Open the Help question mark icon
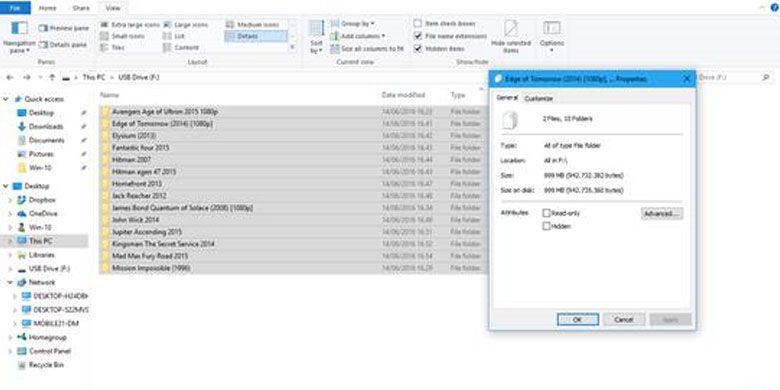Screen dimensions: 780x390 pos(774,7)
